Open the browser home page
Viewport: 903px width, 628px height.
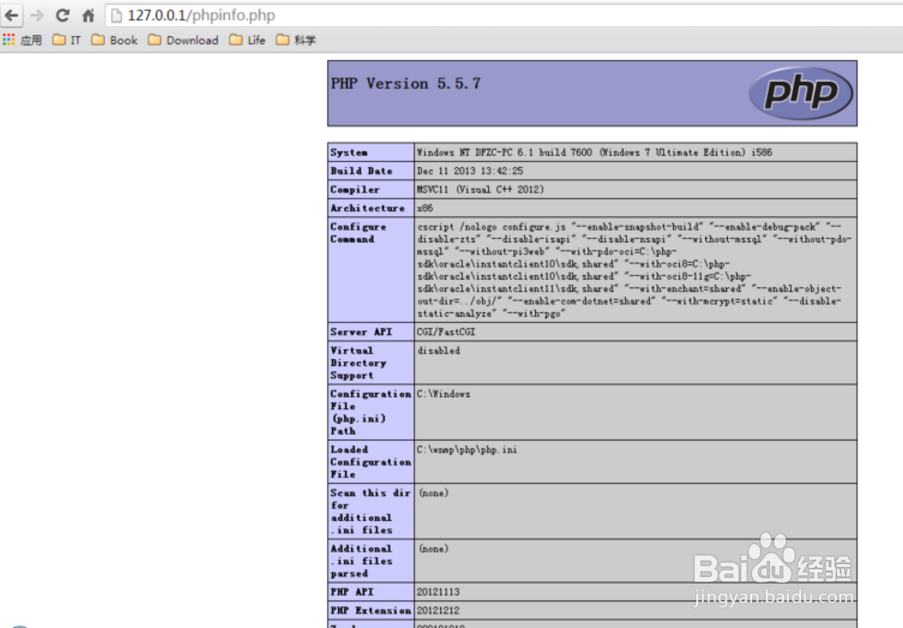click(x=87, y=15)
